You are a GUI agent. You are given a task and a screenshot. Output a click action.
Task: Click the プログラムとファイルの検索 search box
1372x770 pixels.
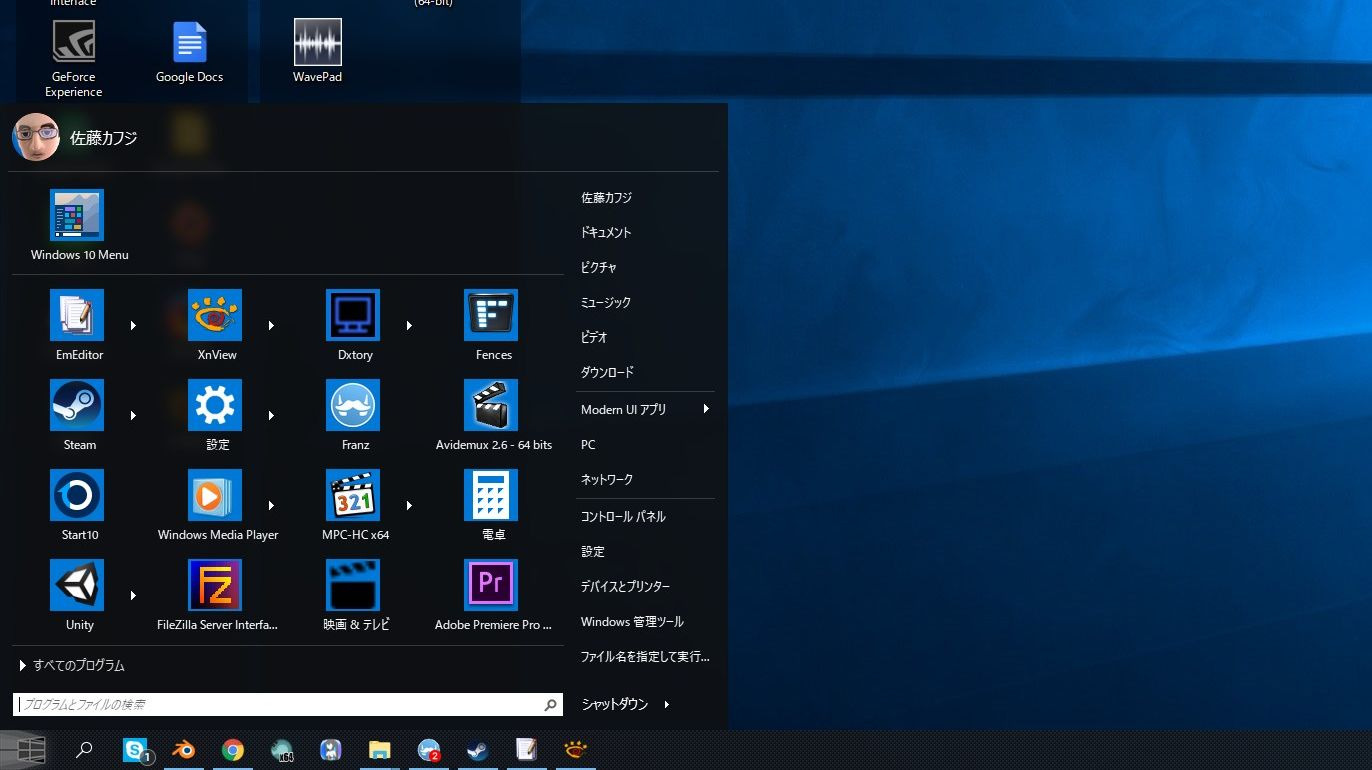coord(288,705)
